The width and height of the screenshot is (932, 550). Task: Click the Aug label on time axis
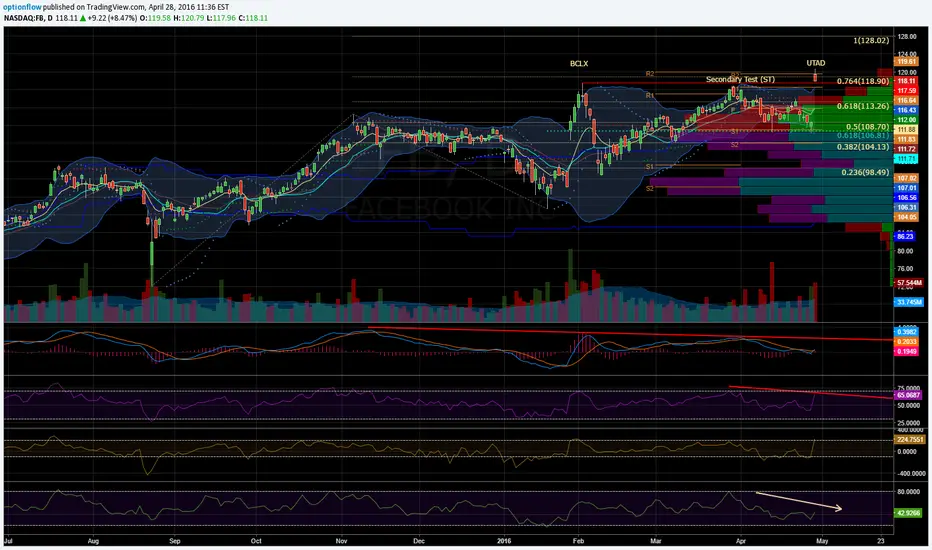point(93,541)
